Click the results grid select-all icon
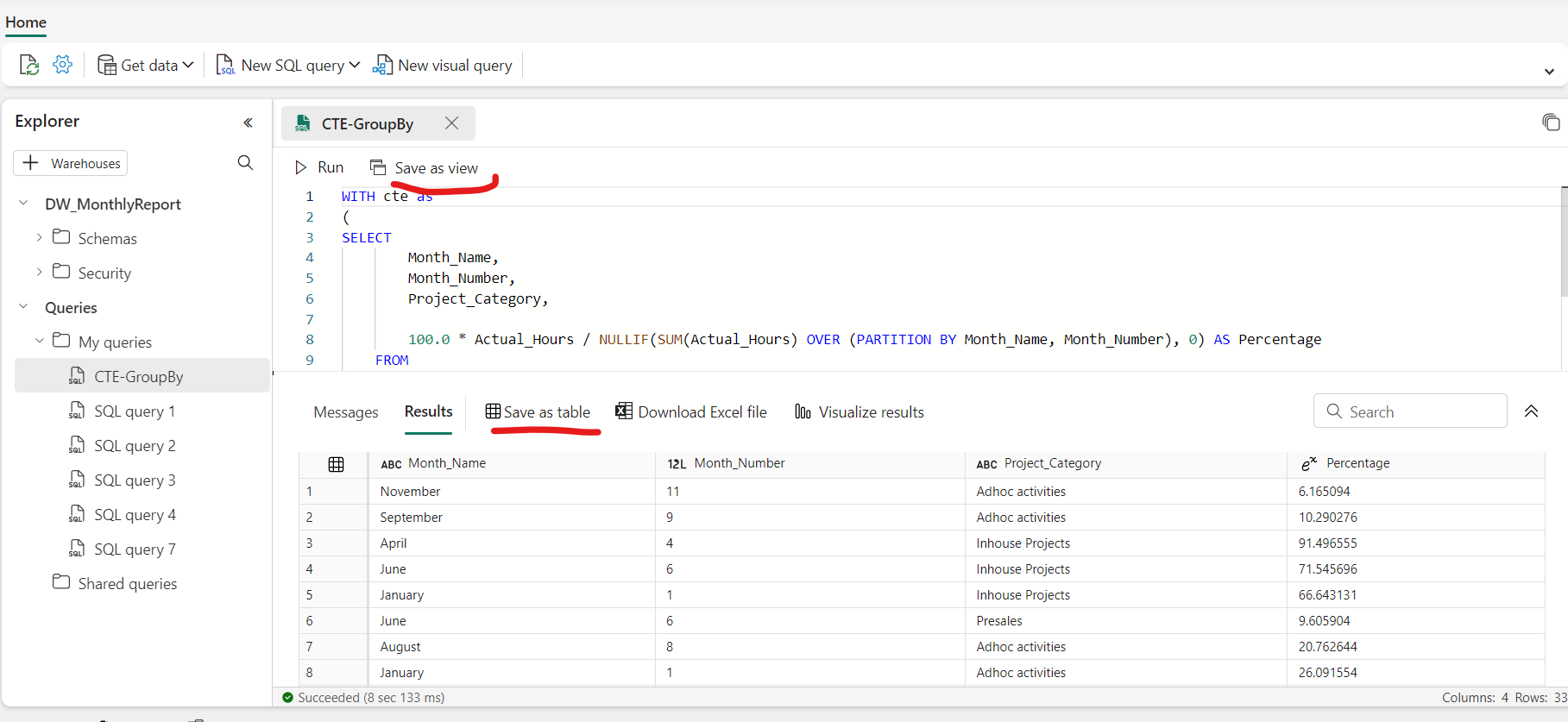This screenshot has width=1568, height=722. coord(336,464)
